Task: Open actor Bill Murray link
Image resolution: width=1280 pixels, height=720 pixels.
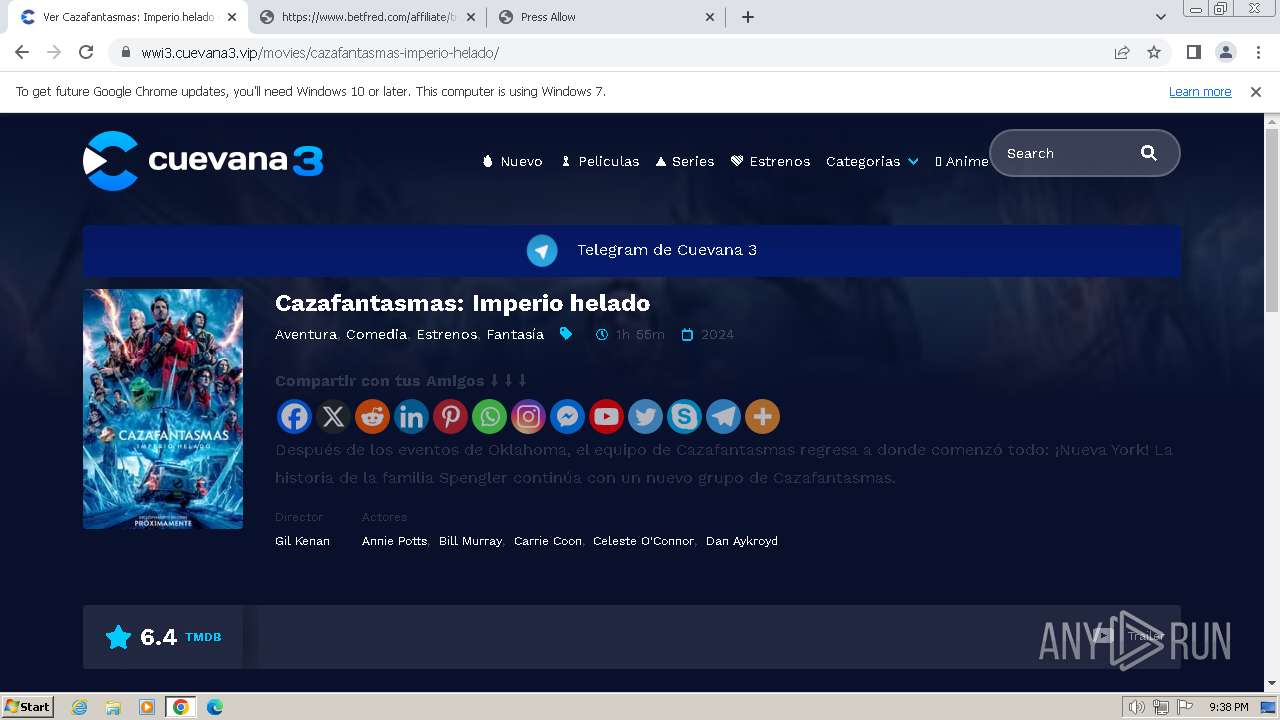Action: click(470, 541)
